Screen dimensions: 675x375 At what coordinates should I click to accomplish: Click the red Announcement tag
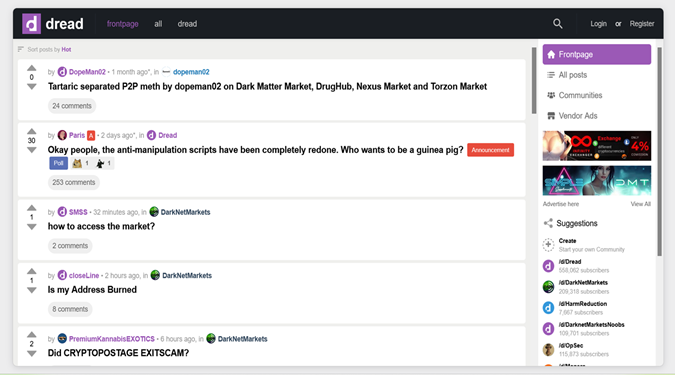(x=490, y=150)
